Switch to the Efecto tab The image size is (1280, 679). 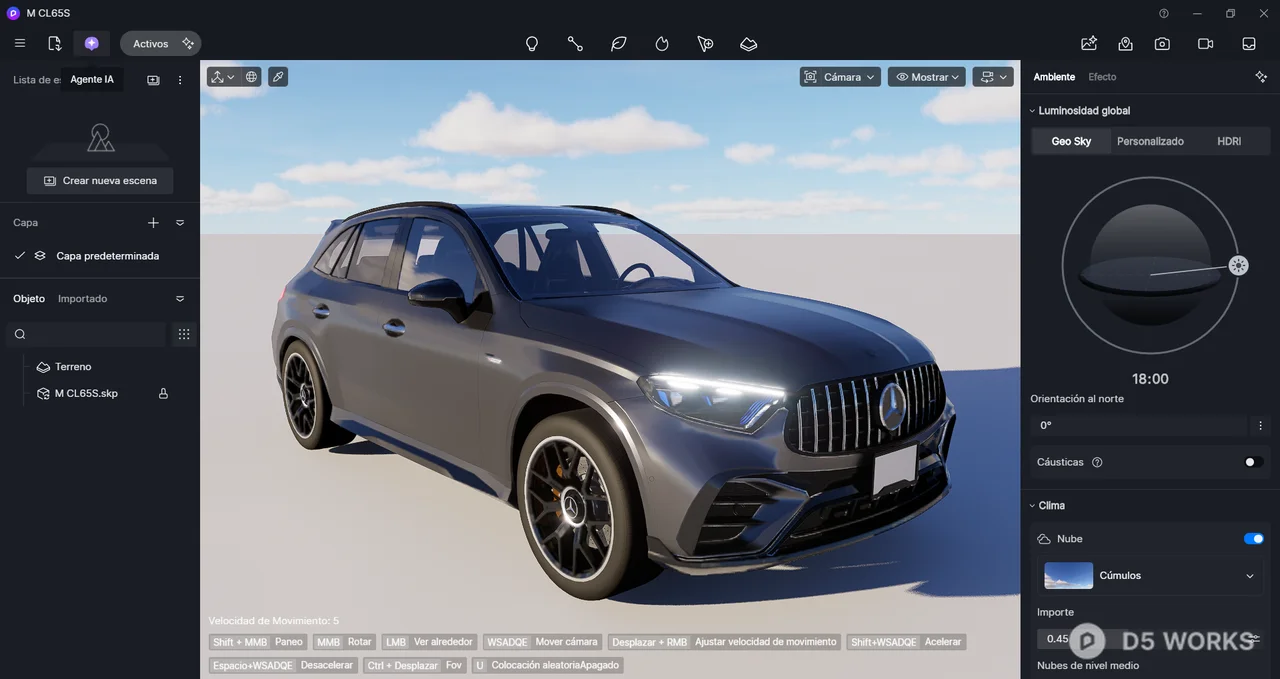[x=1102, y=77]
